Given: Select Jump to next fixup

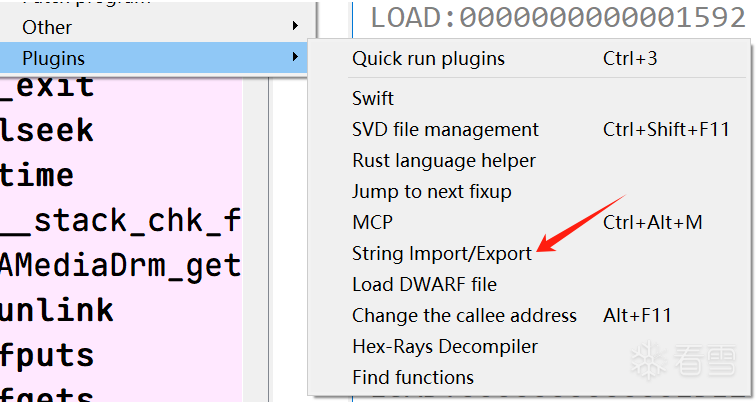Looking at the screenshot, I should 431,191.
